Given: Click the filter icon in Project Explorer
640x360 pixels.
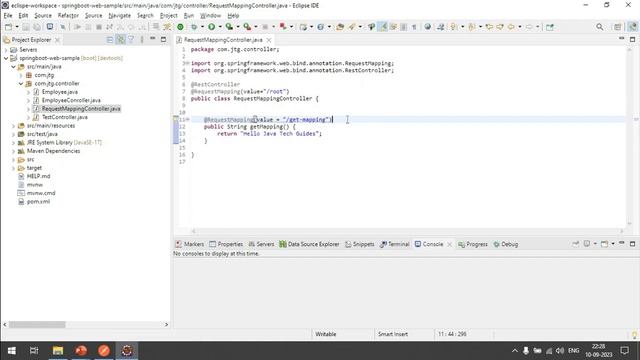Looking at the screenshot, I should (x=131, y=40).
